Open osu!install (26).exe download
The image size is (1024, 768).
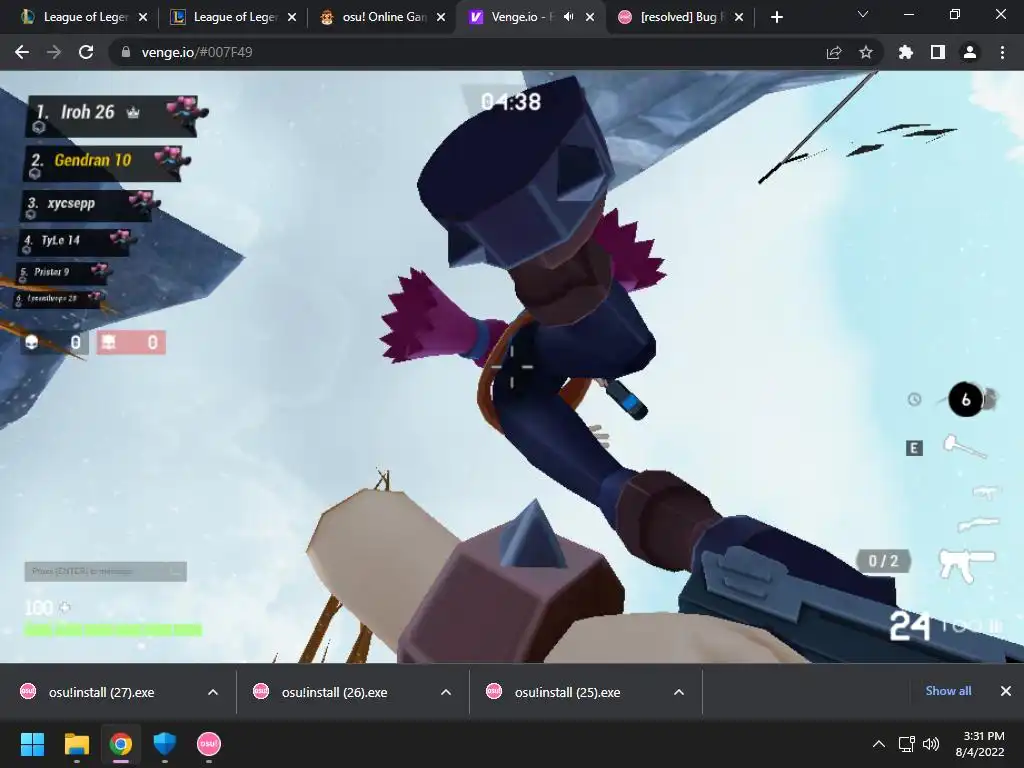334,692
